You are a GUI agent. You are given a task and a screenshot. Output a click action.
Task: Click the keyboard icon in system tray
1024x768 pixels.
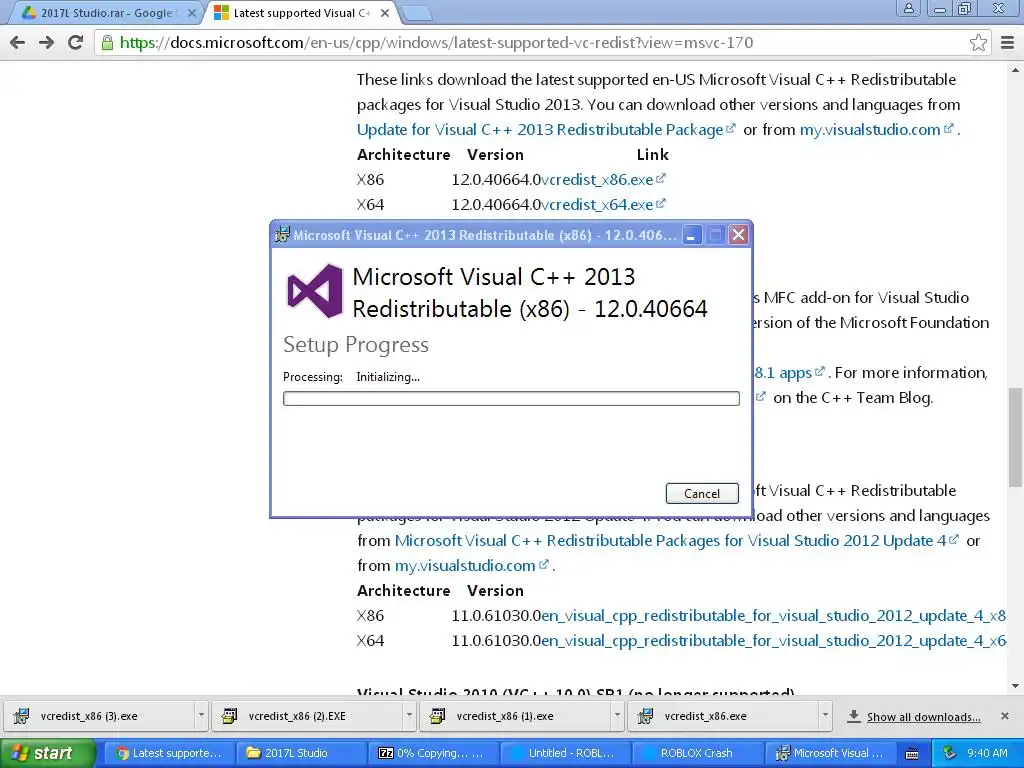[x=912, y=754]
